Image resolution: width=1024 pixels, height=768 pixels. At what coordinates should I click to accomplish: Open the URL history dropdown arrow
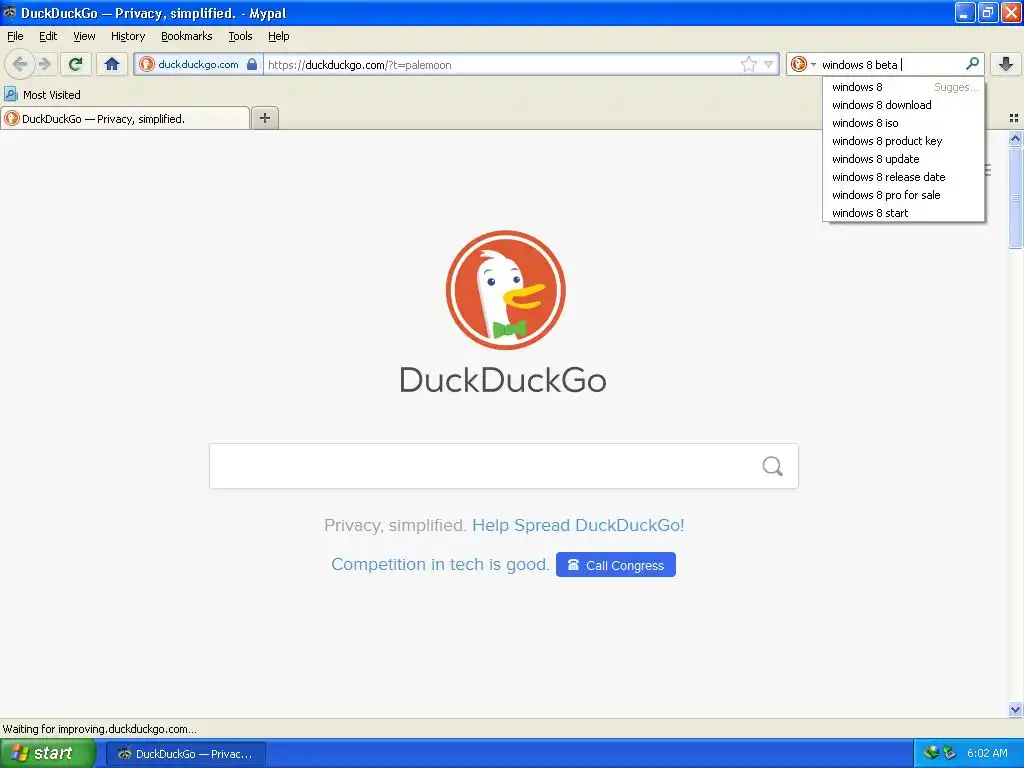[769, 65]
